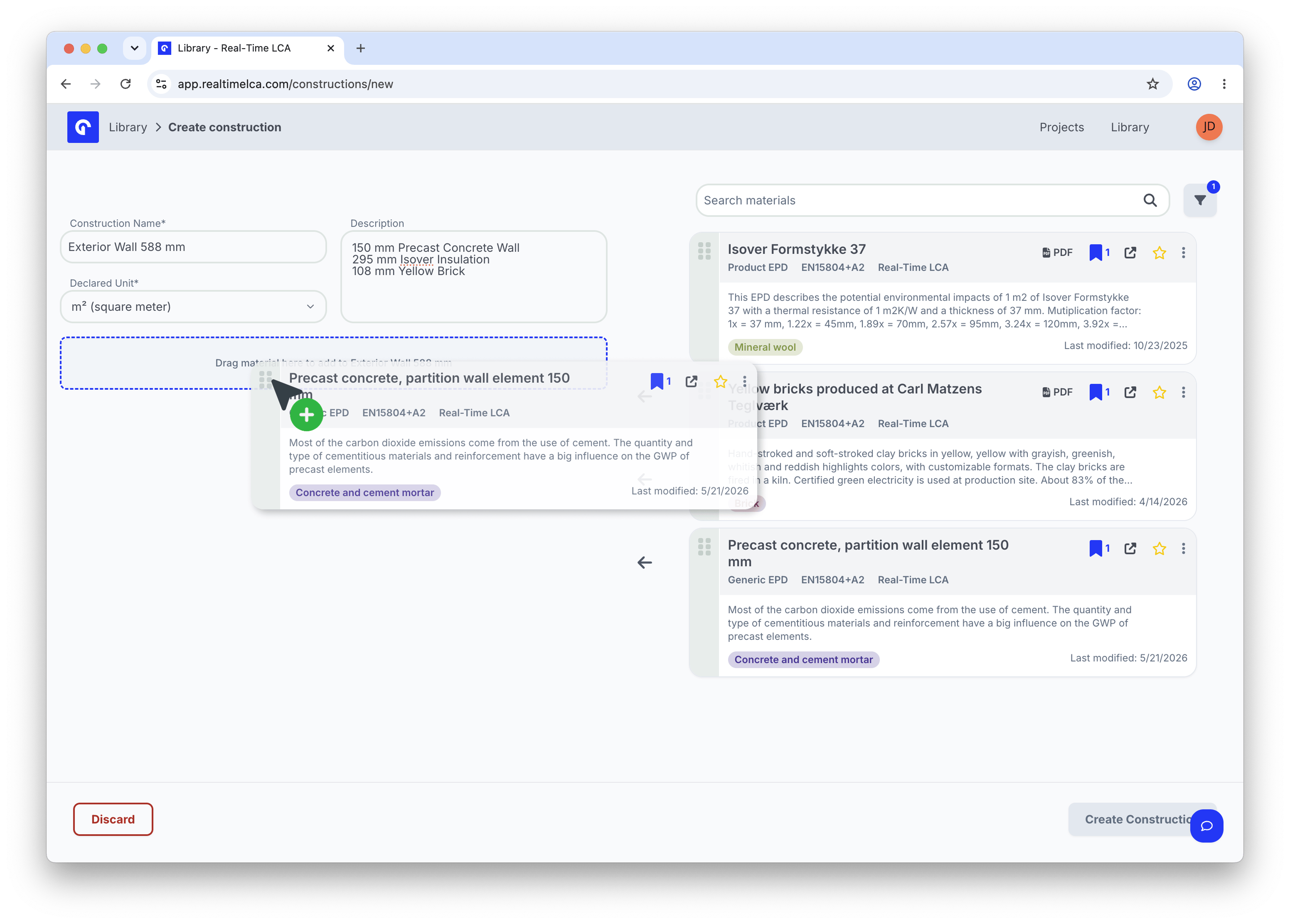
Task: Click the JD user avatar
Action: (1209, 127)
